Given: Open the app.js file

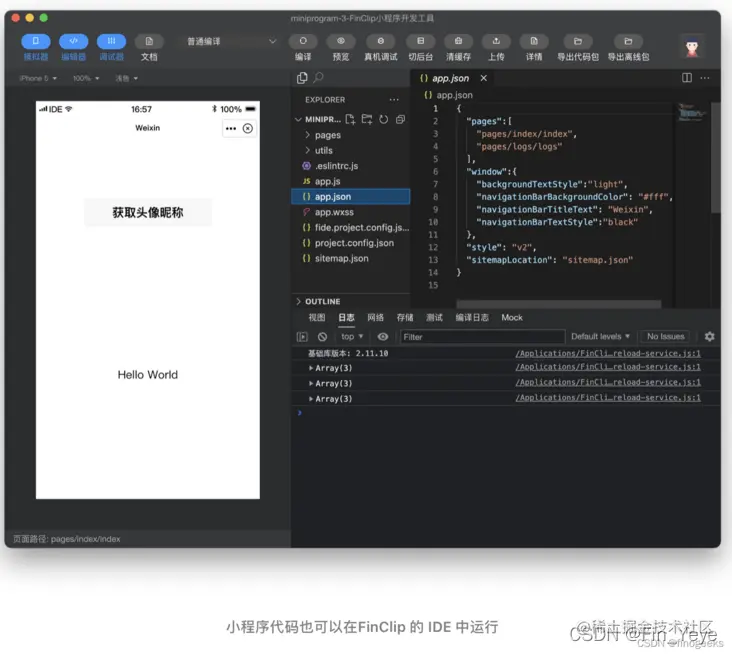Looking at the screenshot, I should [x=351, y=181].
